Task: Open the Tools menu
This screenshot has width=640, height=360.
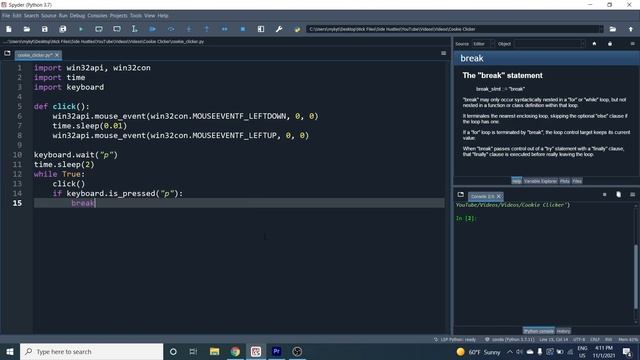Action: 136,16
